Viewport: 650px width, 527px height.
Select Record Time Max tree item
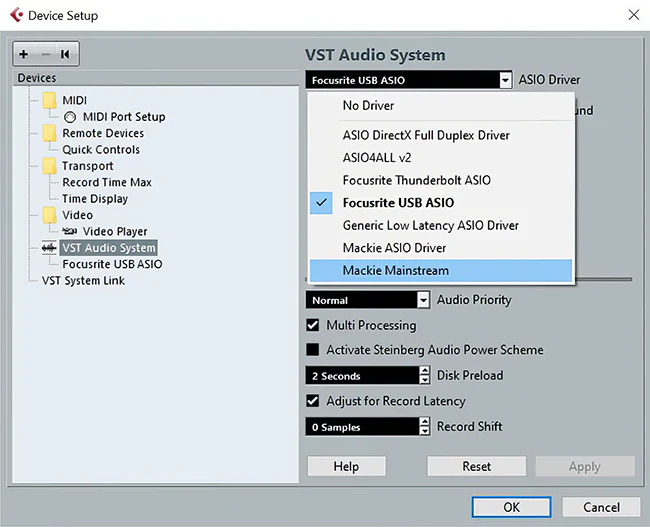(107, 182)
